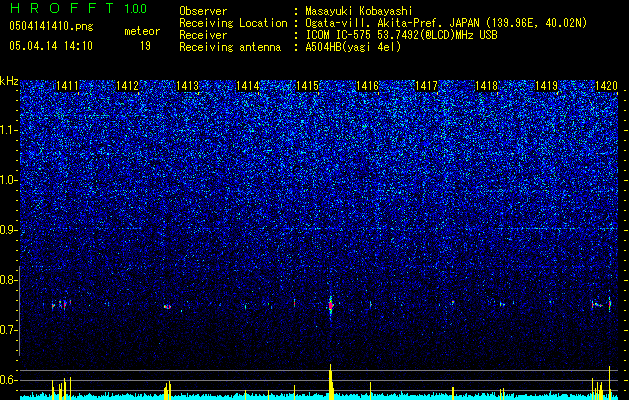
Task: Click the kHz axis unit label
Action: point(9,81)
